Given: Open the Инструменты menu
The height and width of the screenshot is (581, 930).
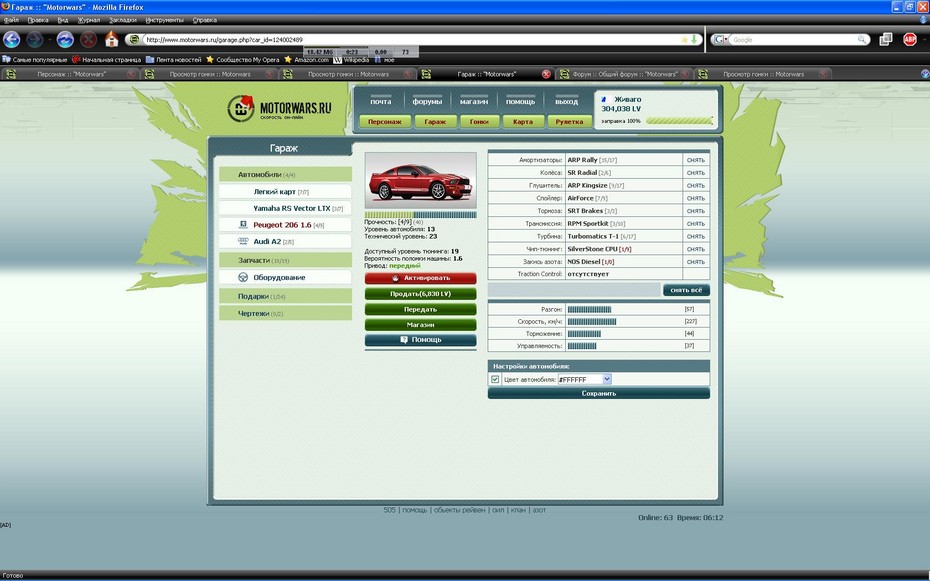Looking at the screenshot, I should tap(164, 20).
